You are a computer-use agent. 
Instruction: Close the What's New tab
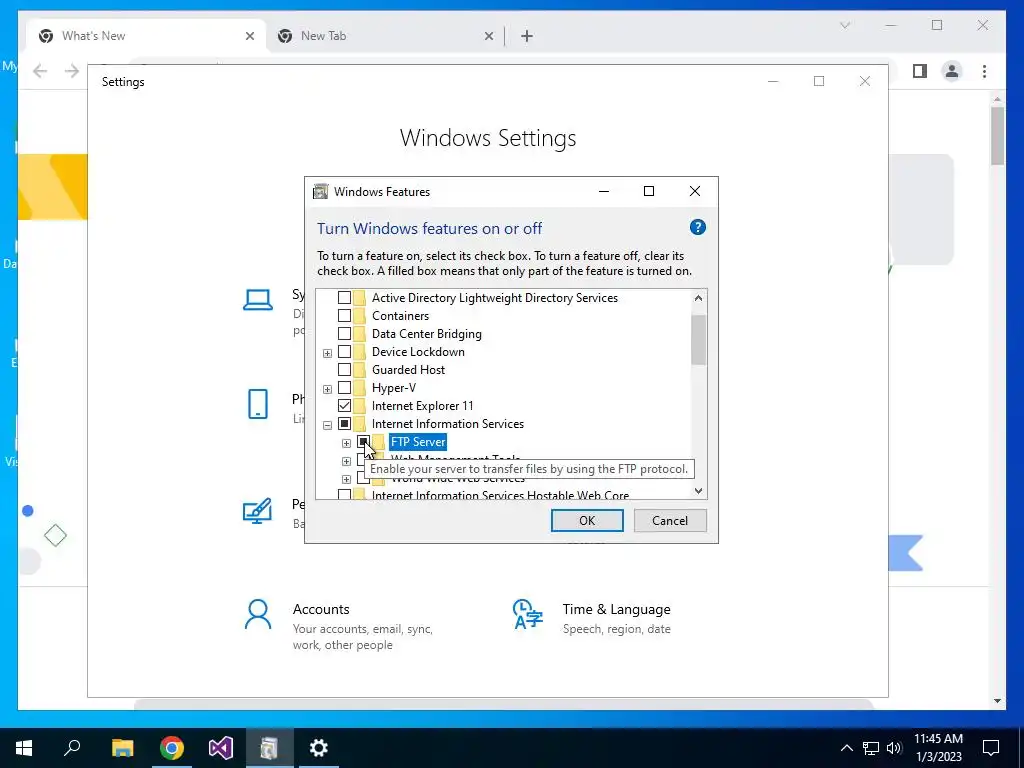[249, 36]
